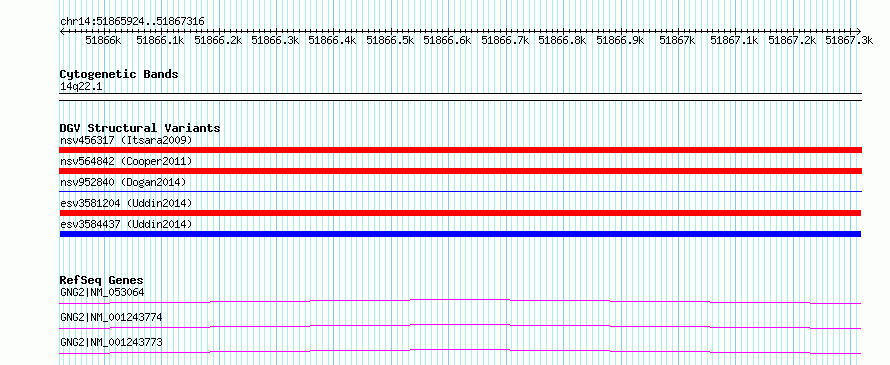Click the 51866.3k ruler label
890x365 pixels.
coord(275,40)
